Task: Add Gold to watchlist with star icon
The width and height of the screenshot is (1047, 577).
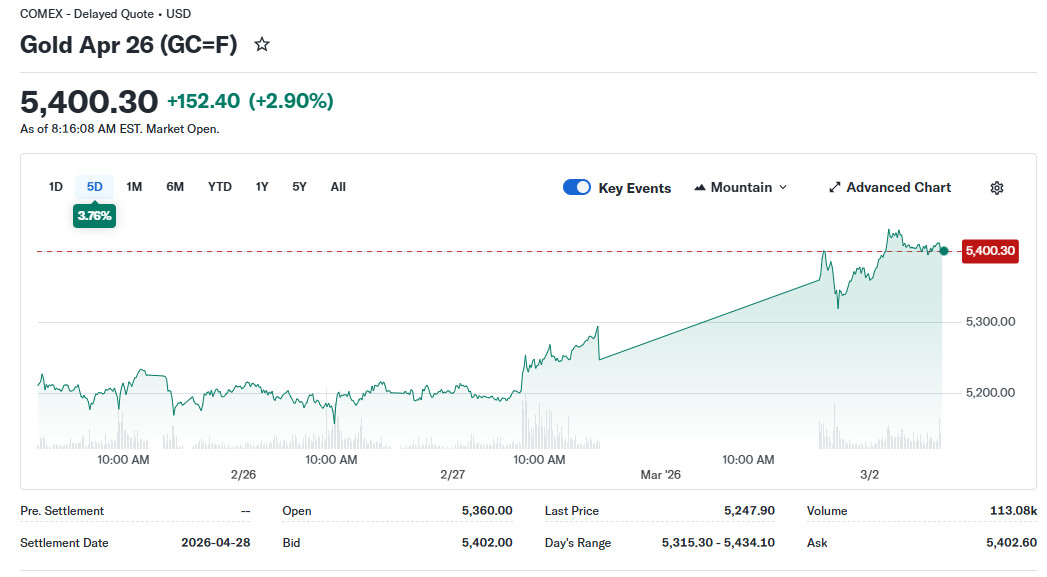Action: [x=262, y=45]
